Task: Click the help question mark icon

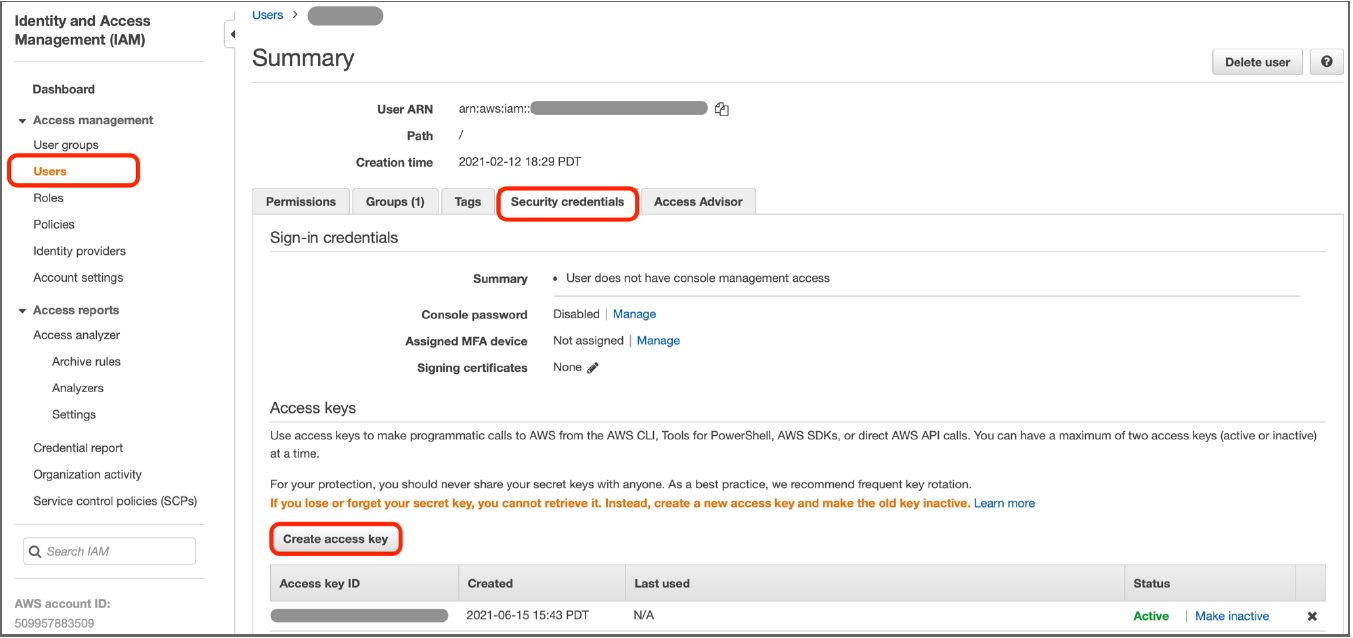Action: [1326, 62]
